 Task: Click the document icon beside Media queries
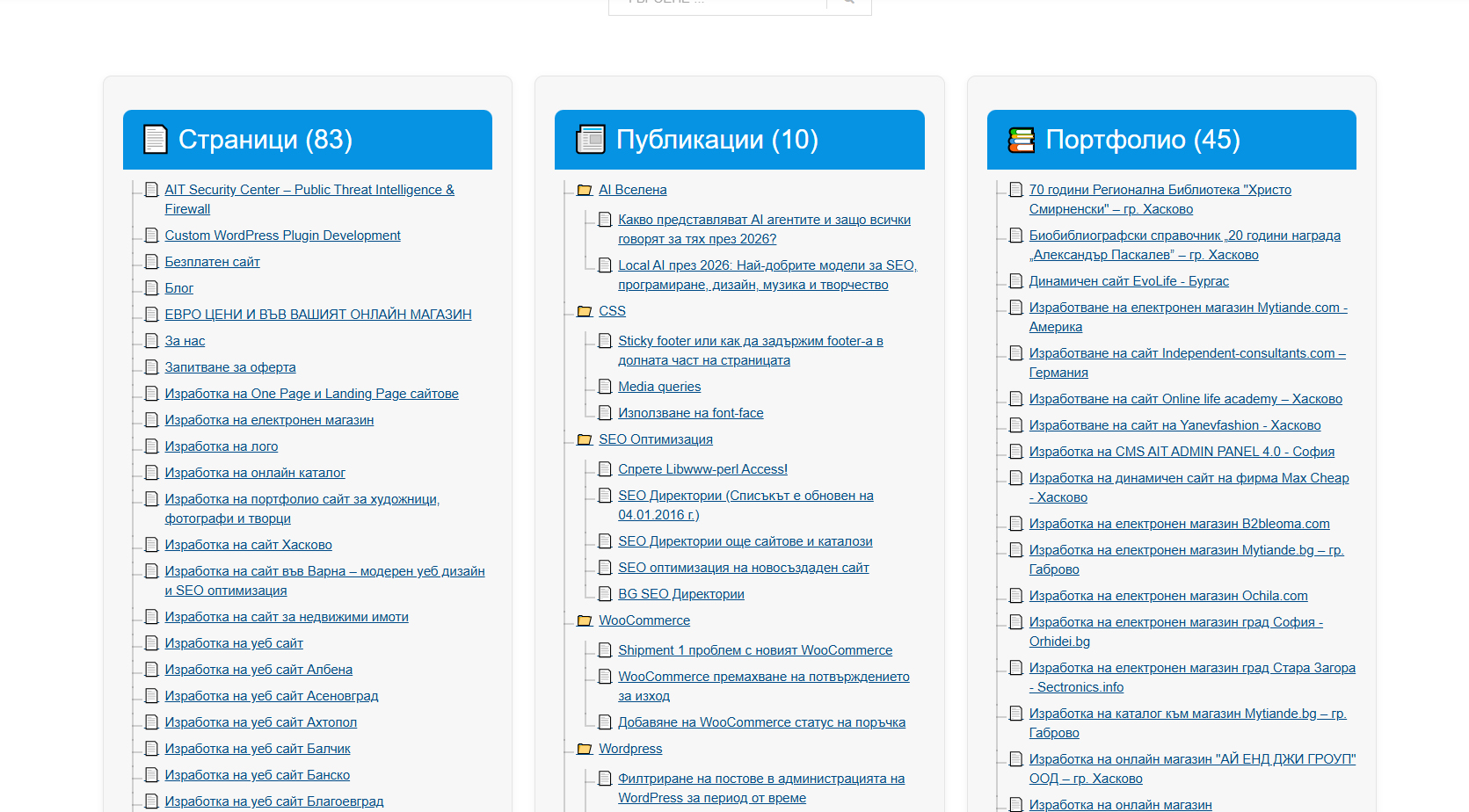tap(605, 386)
